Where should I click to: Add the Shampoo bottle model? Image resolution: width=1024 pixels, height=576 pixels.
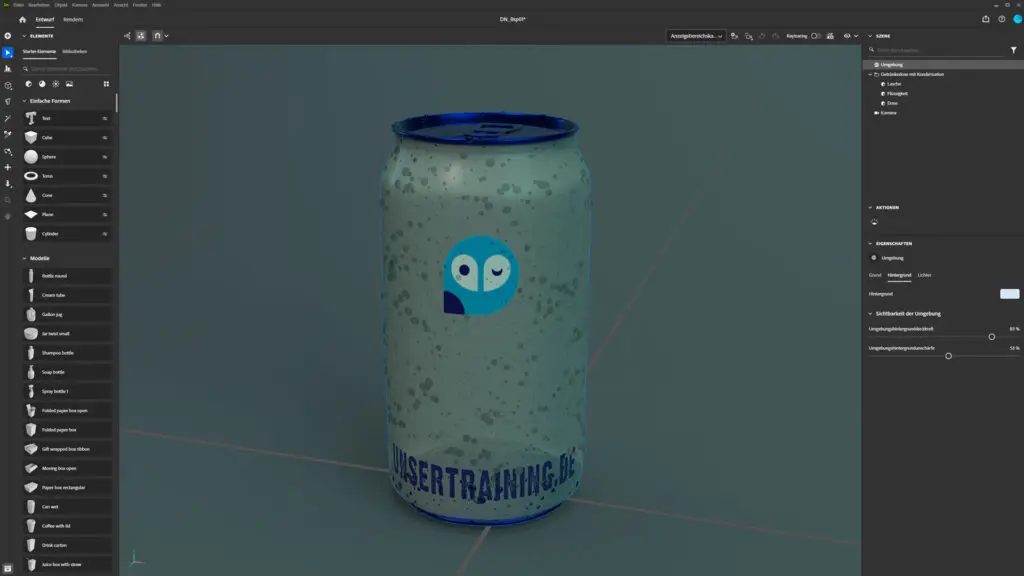point(66,353)
